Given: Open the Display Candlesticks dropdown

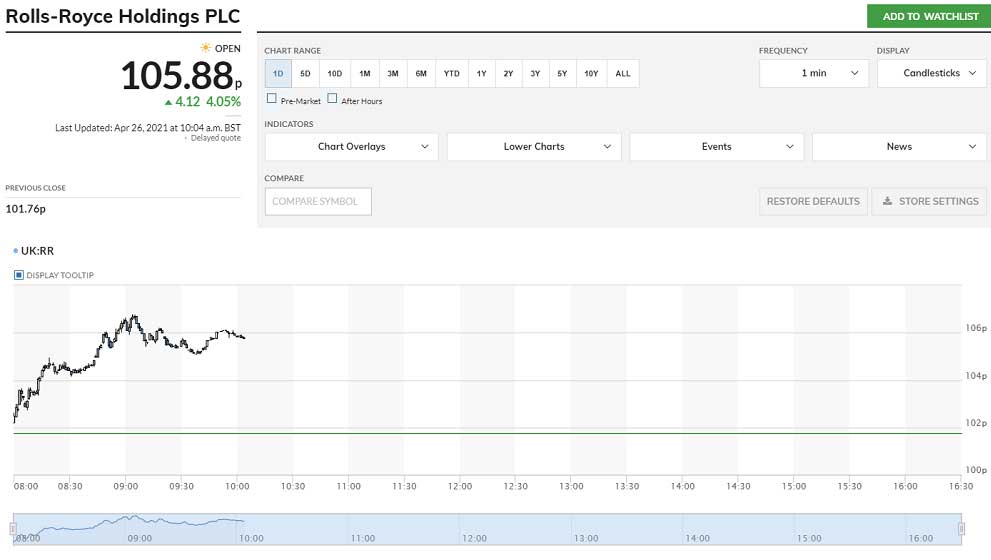Looking at the screenshot, I should [932, 73].
